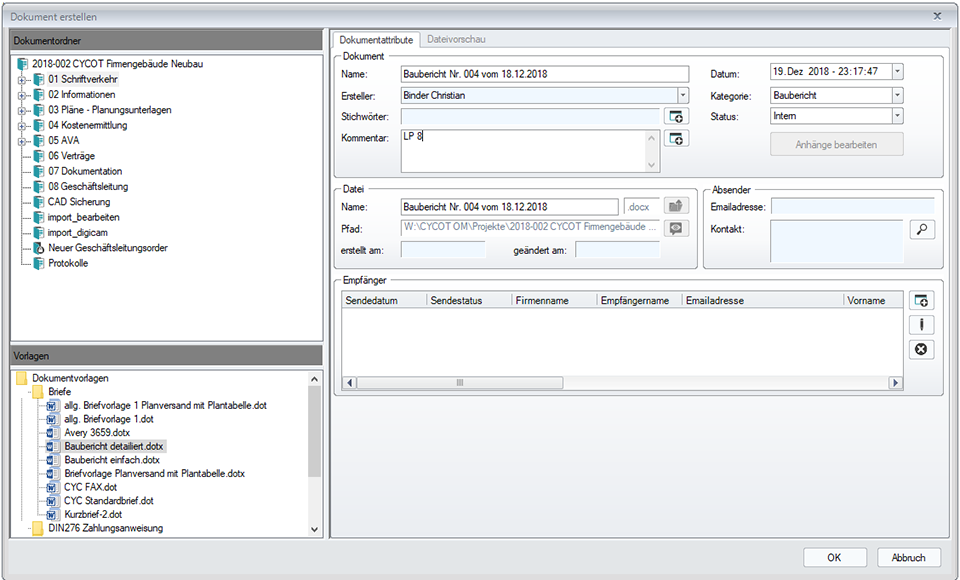
Task: Open the Status dropdown showing Intern
Action: click(897, 117)
